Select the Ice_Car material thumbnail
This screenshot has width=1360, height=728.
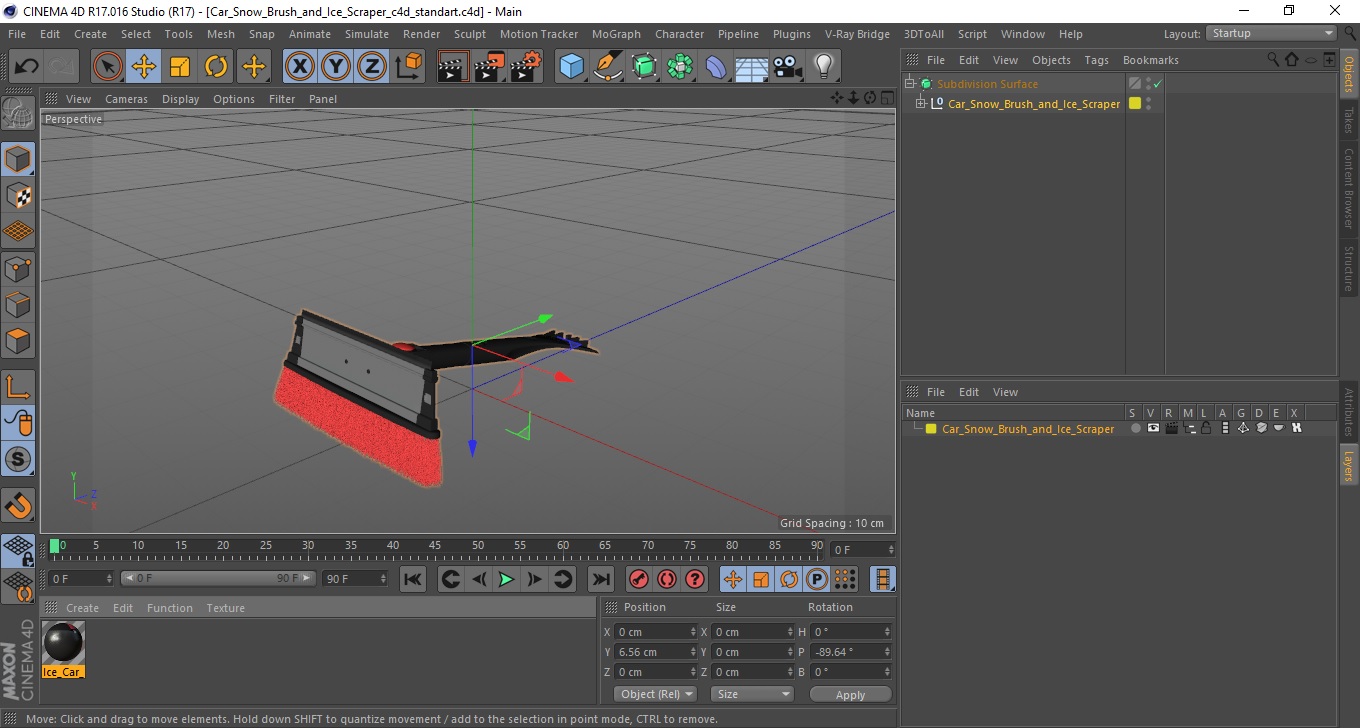64,643
